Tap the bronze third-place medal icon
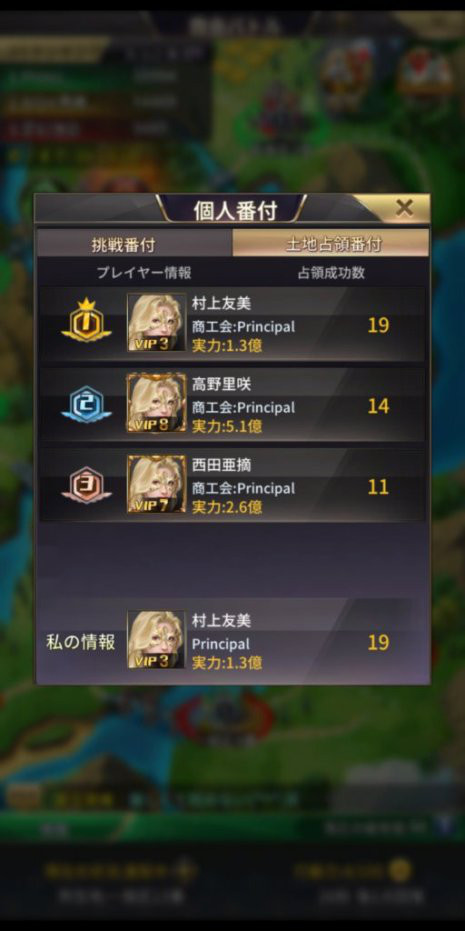The image size is (465, 931). pyautogui.click(x=86, y=486)
